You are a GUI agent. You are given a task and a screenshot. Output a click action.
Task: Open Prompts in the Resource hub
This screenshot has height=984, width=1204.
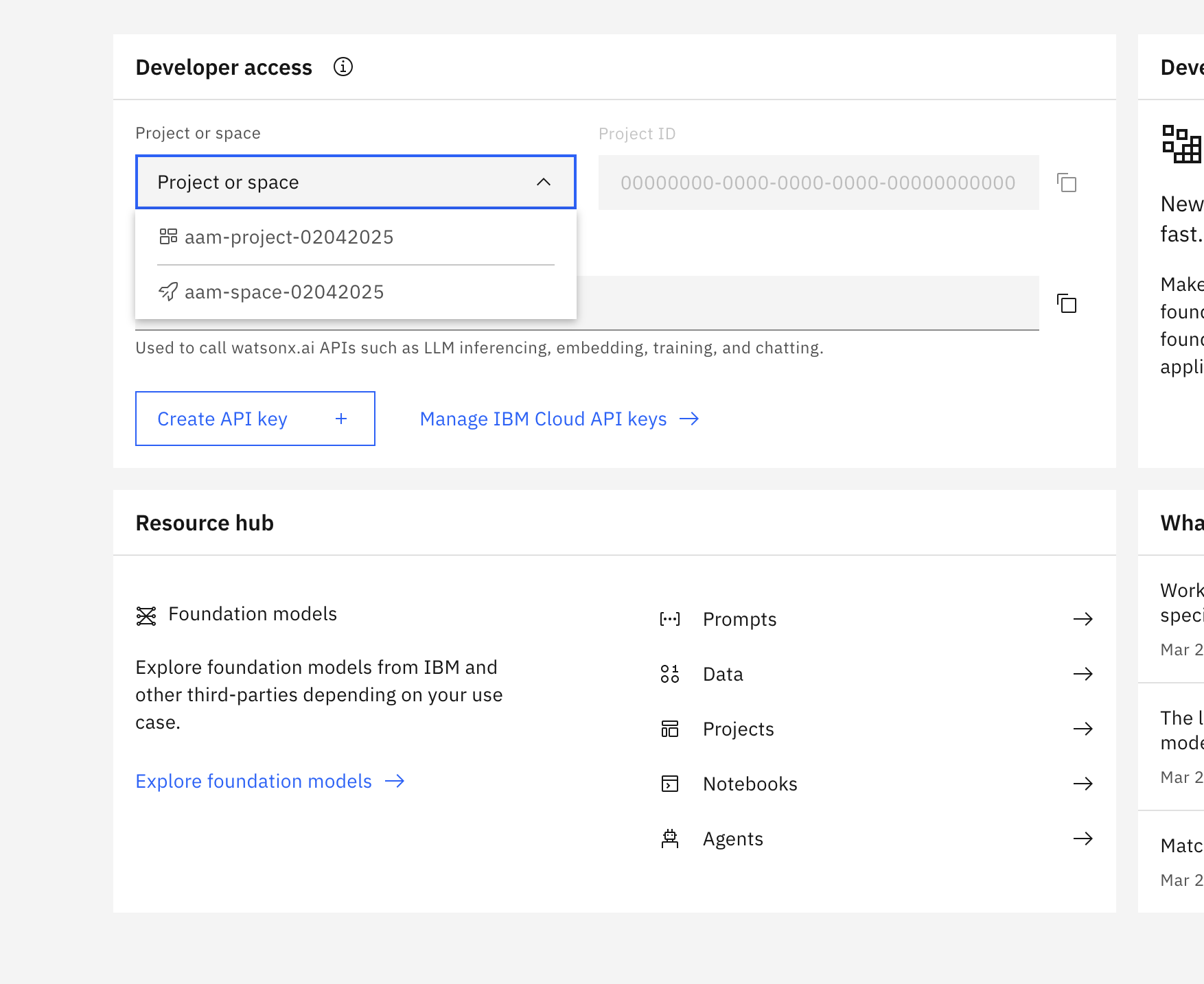pyautogui.click(x=739, y=619)
